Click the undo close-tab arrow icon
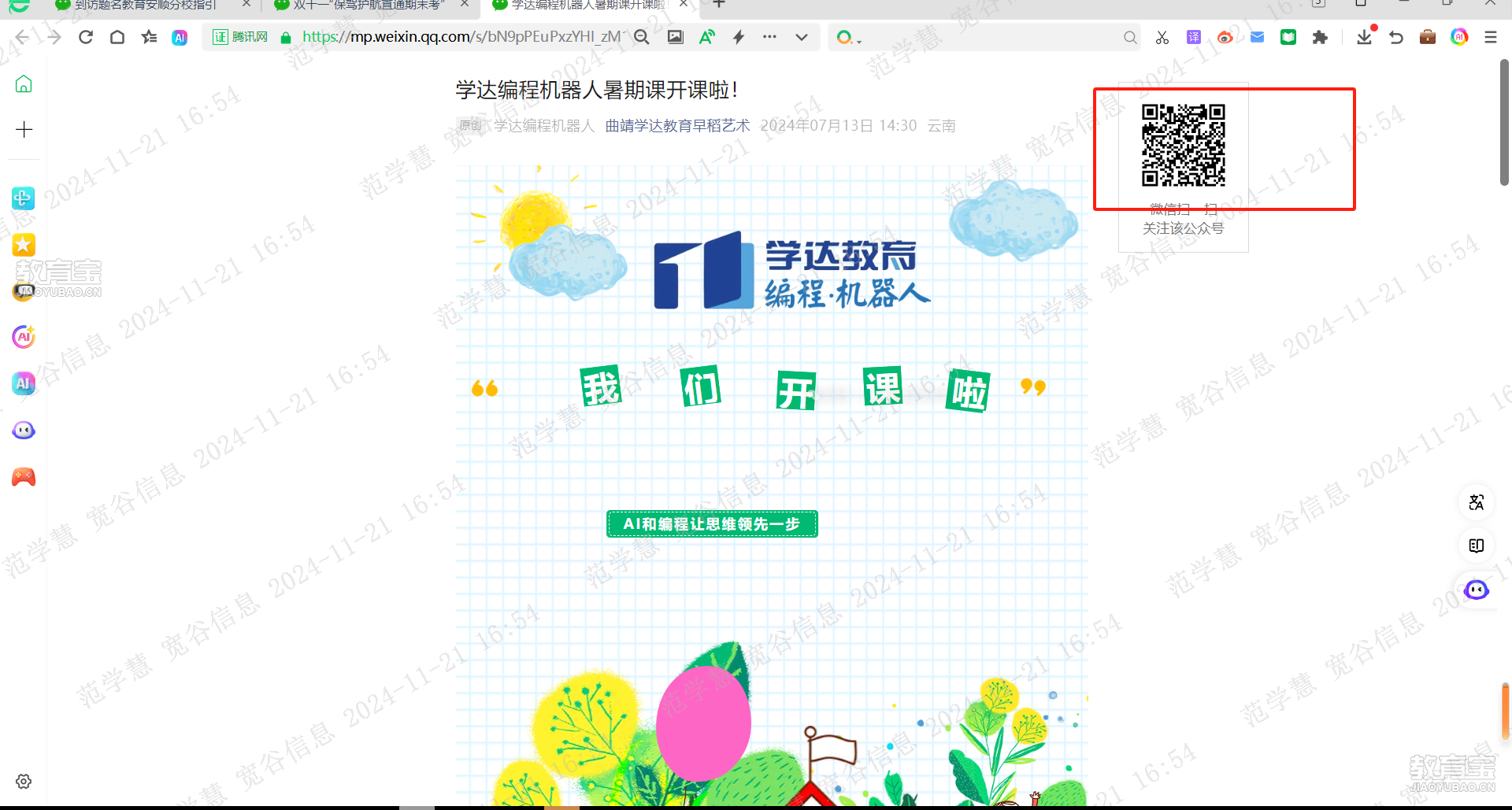The image size is (1512, 810). [1396, 37]
